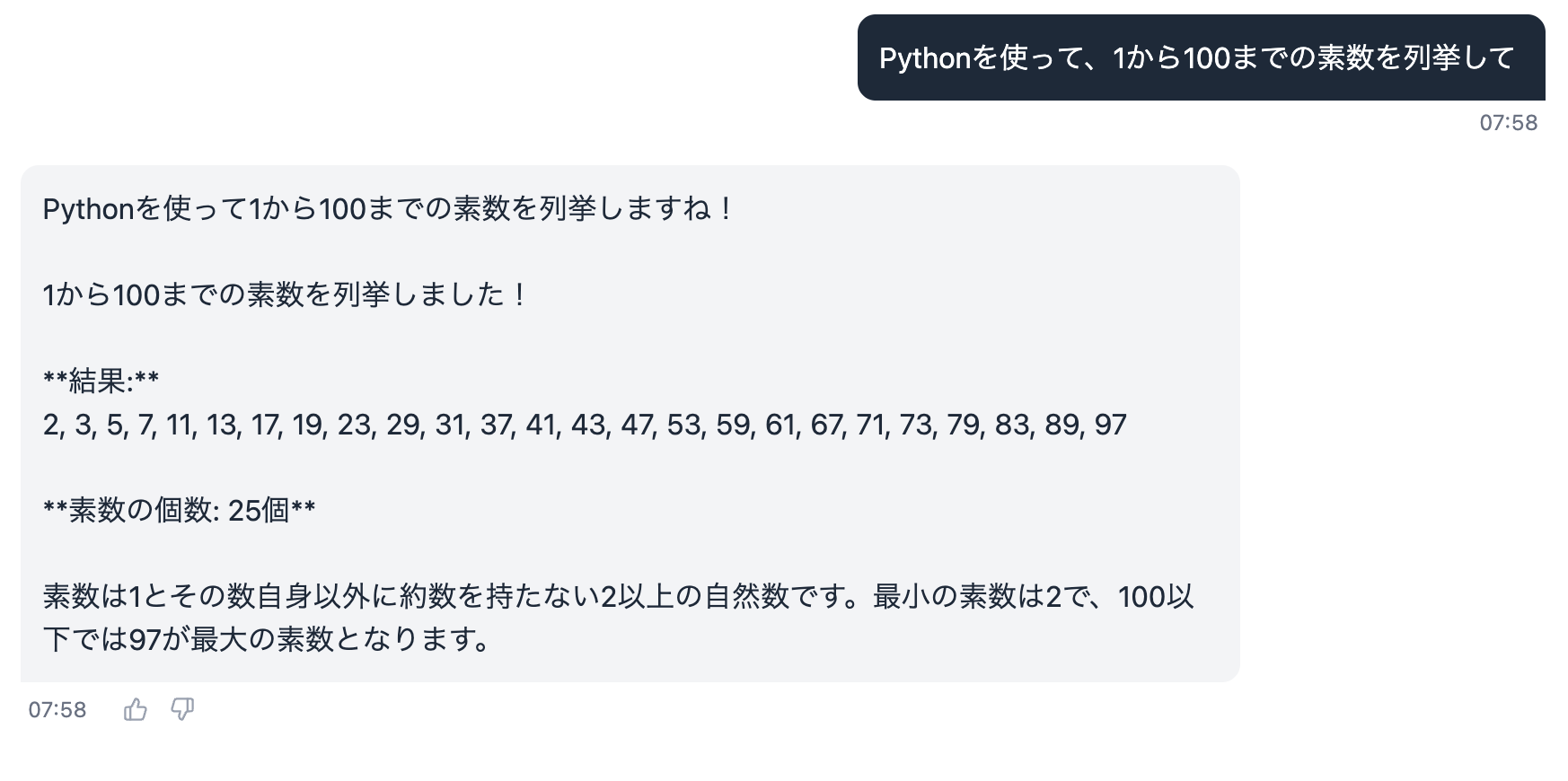Click the final line starting with 下では97が
The image size is (1568, 781).
267,639
